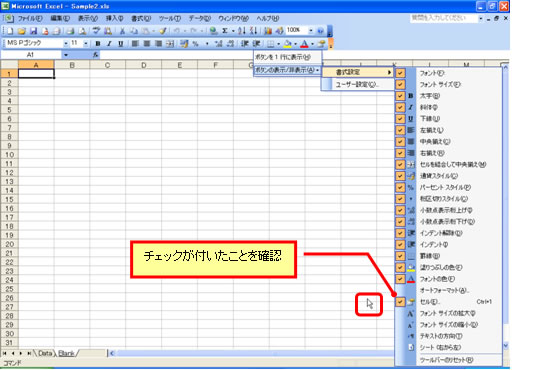Click テキストの方向 entry
This screenshot has width=540, height=370.
click(x=448, y=336)
